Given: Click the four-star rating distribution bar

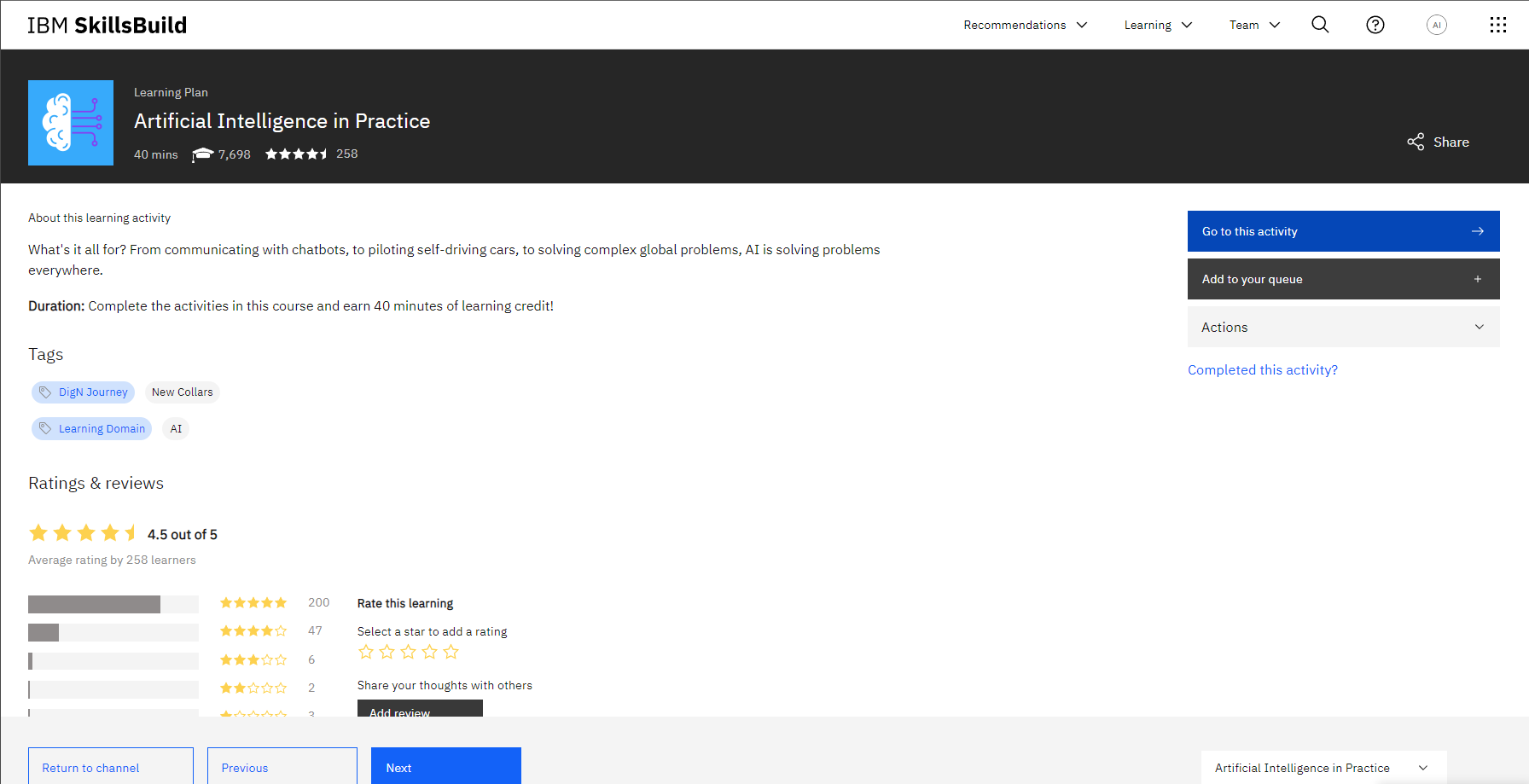Looking at the screenshot, I should tap(113, 632).
